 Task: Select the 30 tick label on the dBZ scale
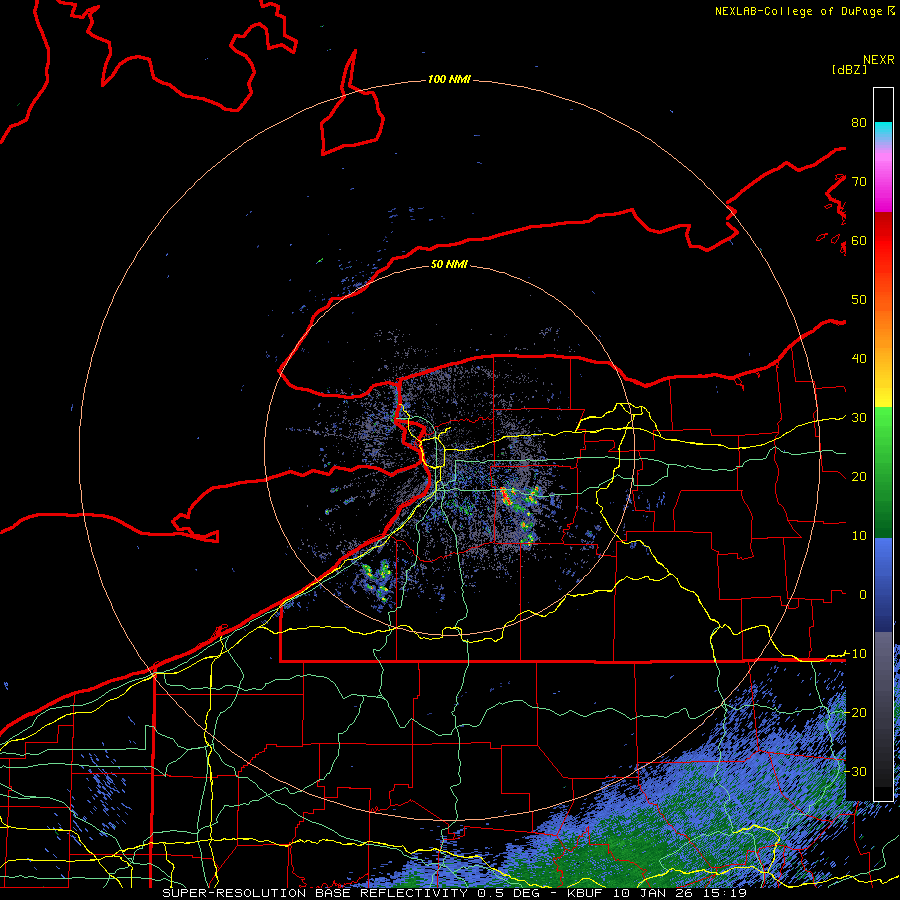[859, 418]
